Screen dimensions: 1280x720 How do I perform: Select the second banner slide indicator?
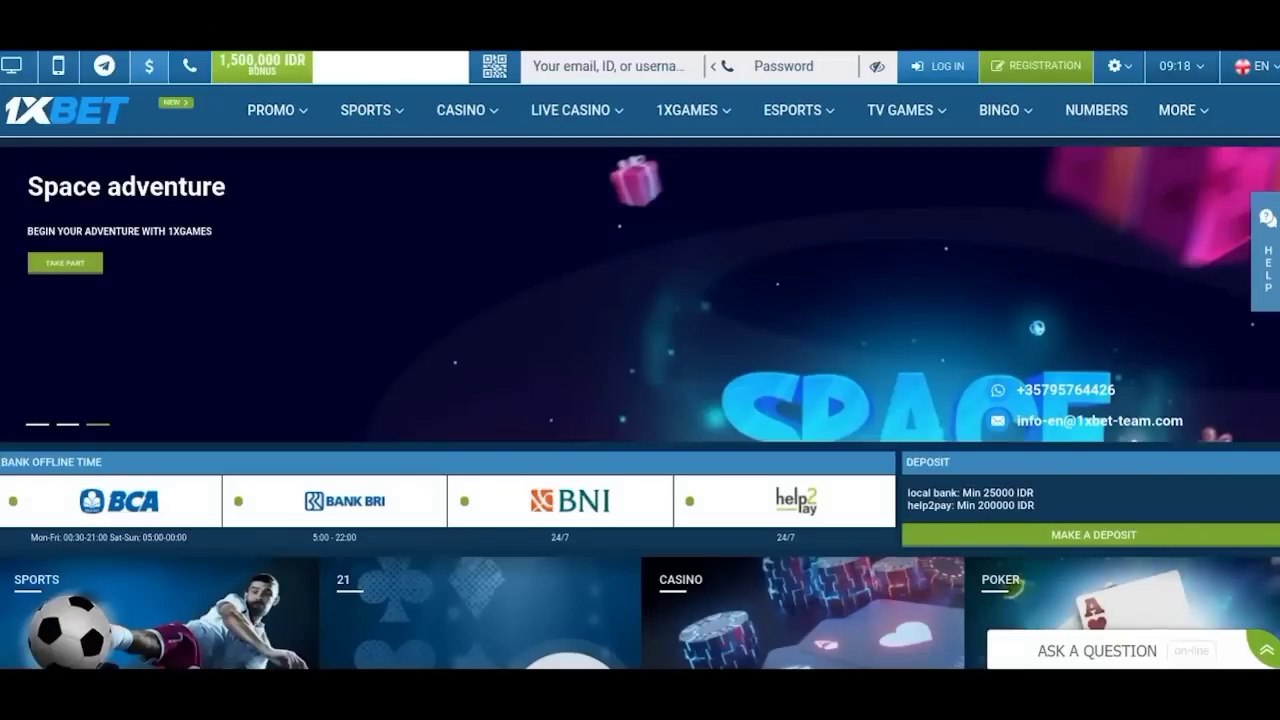click(67, 425)
